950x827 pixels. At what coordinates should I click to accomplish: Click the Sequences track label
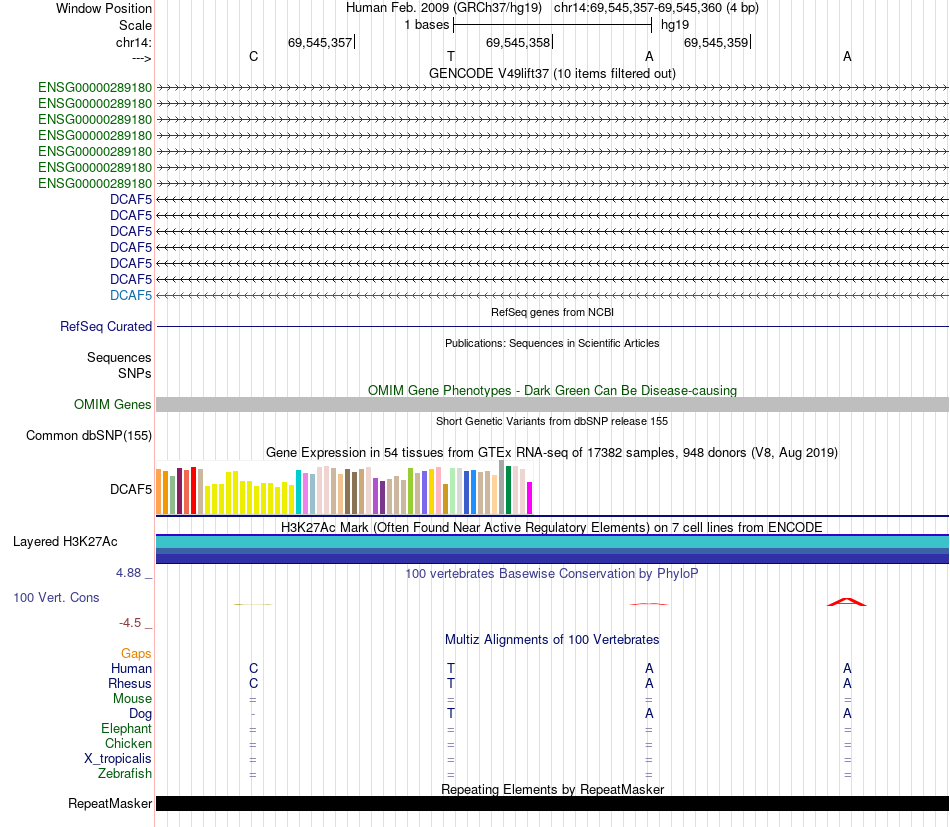tap(119, 357)
